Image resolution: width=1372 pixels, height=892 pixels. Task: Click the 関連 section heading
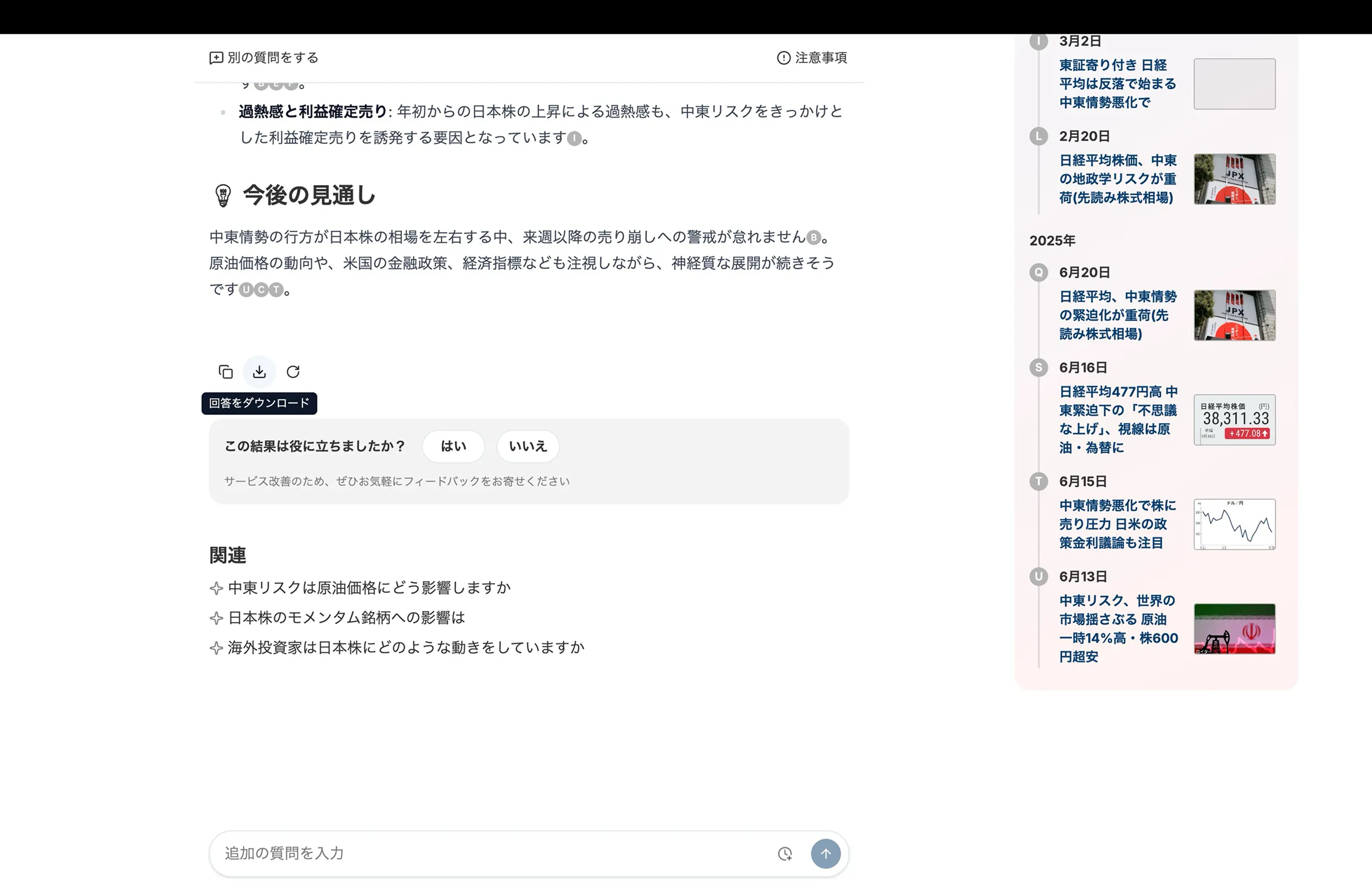tap(228, 555)
